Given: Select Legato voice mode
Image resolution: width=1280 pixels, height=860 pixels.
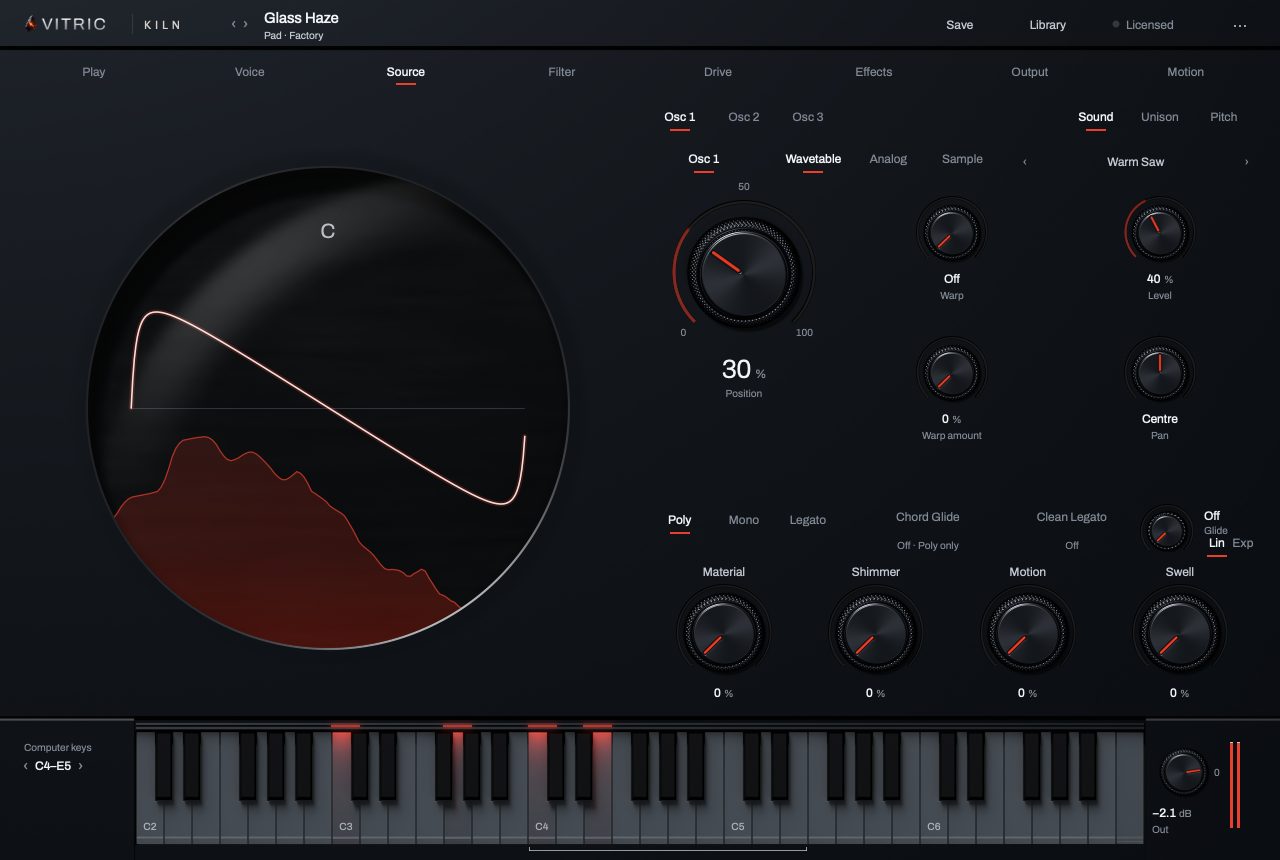Looking at the screenshot, I should point(808,520).
